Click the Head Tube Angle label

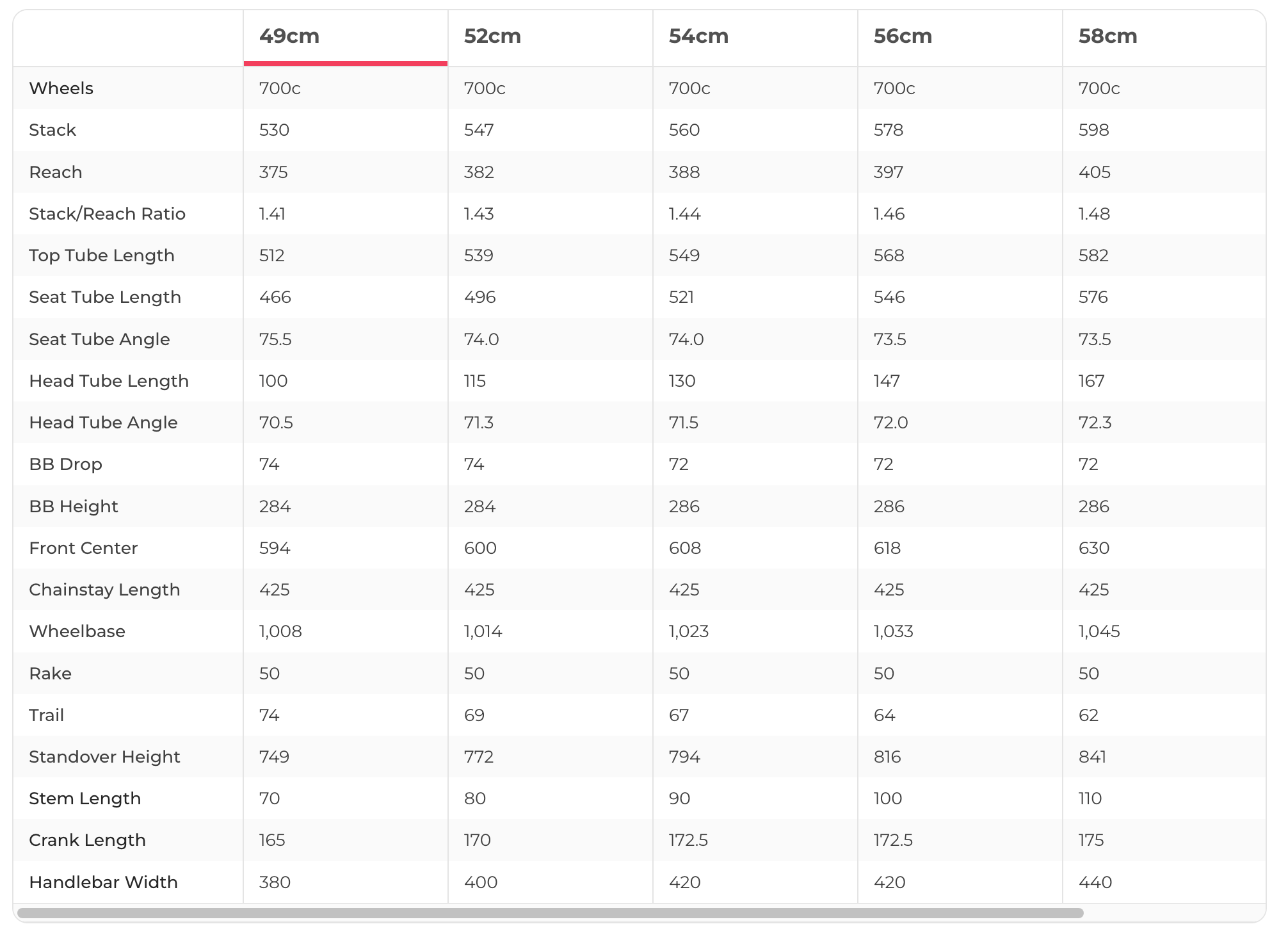pyautogui.click(x=103, y=423)
